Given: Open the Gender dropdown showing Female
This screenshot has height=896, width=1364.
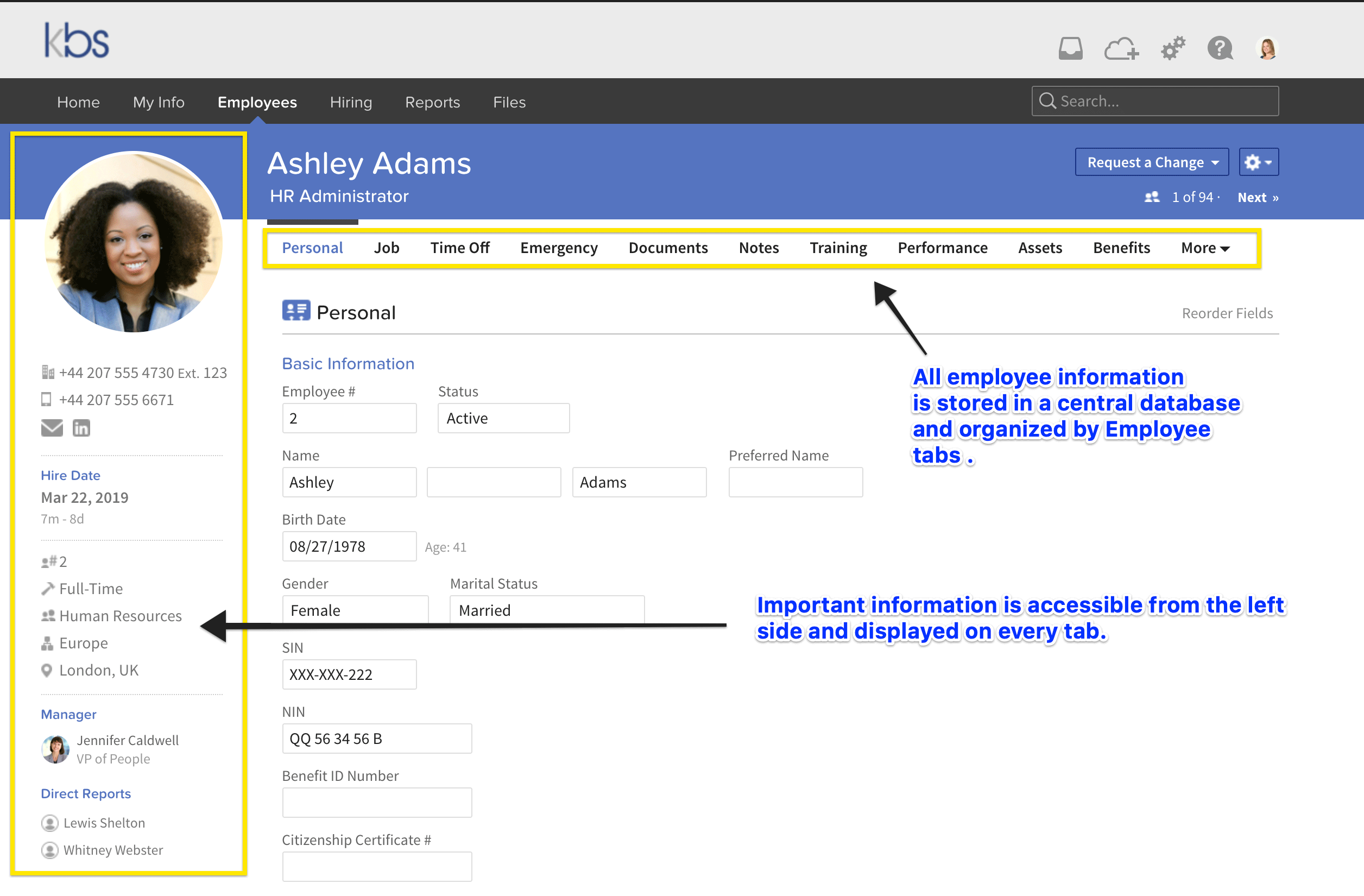Looking at the screenshot, I should 355,609.
